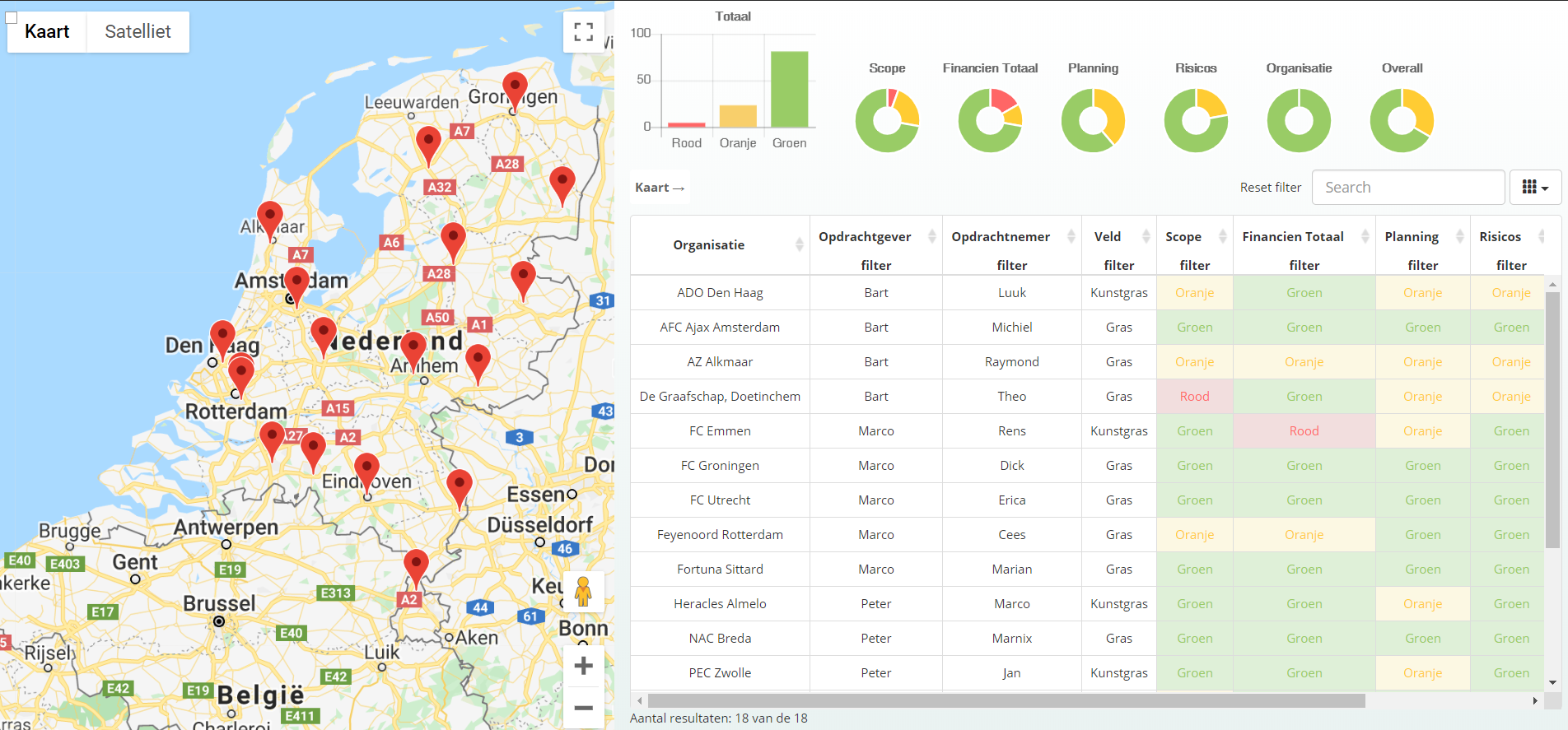Click the Overall donut chart
This screenshot has height=730, width=1568.
(1402, 121)
